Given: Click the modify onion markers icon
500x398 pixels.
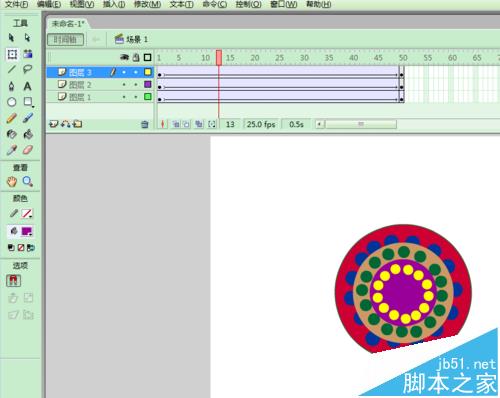Looking at the screenshot, I should pyautogui.click(x=212, y=124).
